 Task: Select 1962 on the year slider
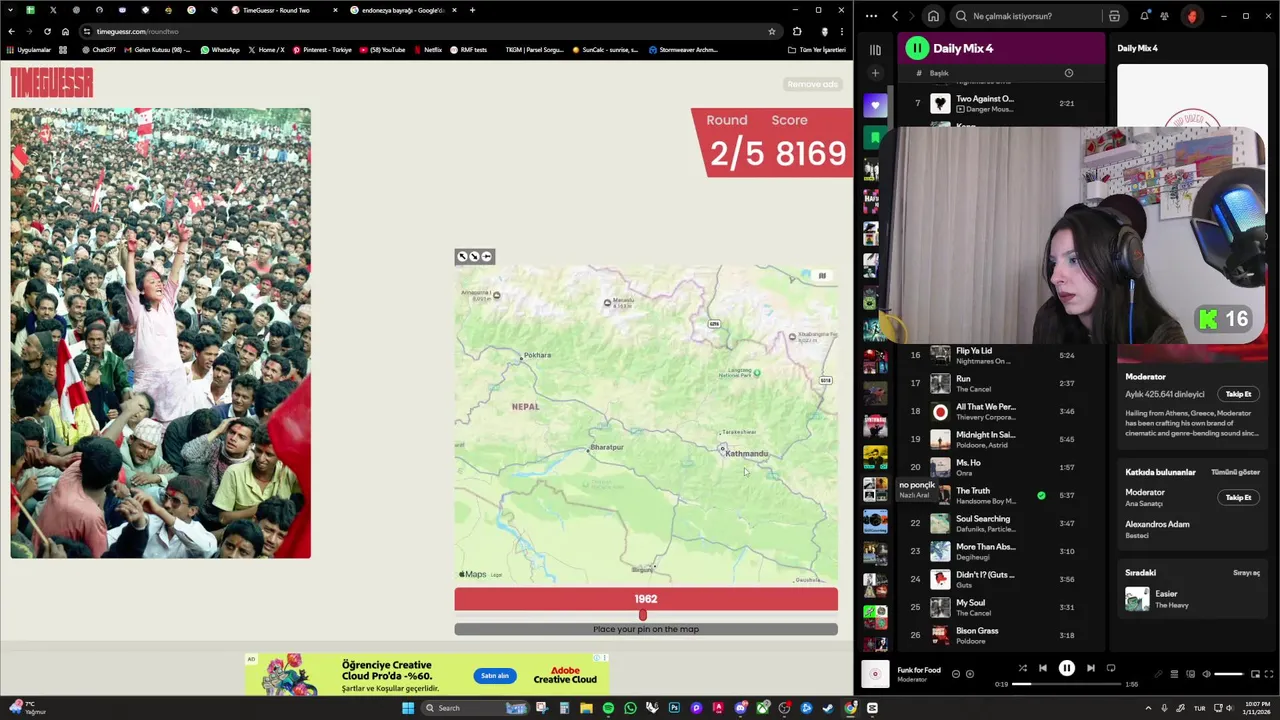pyautogui.click(x=642, y=615)
